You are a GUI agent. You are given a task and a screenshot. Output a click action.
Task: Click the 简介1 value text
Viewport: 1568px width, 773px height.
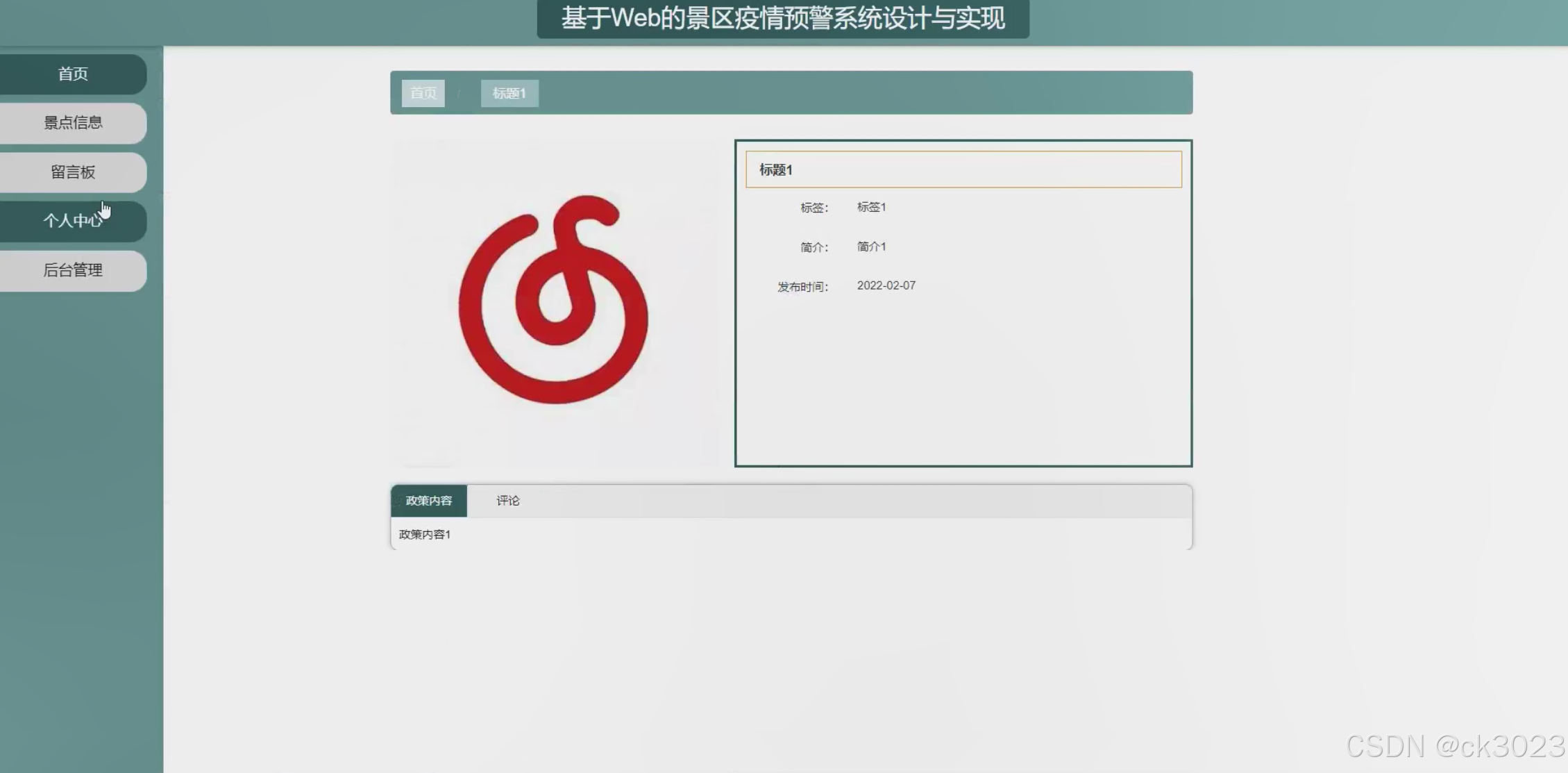point(871,247)
